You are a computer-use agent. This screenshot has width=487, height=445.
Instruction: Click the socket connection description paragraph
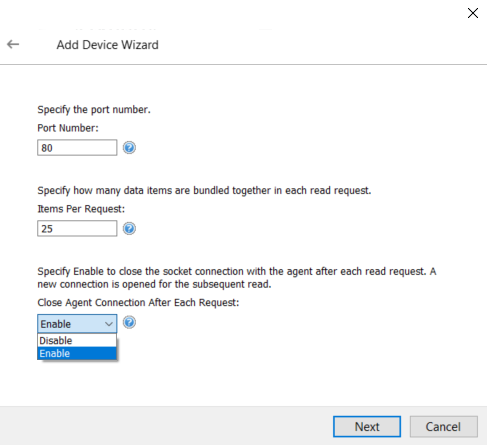point(237,278)
